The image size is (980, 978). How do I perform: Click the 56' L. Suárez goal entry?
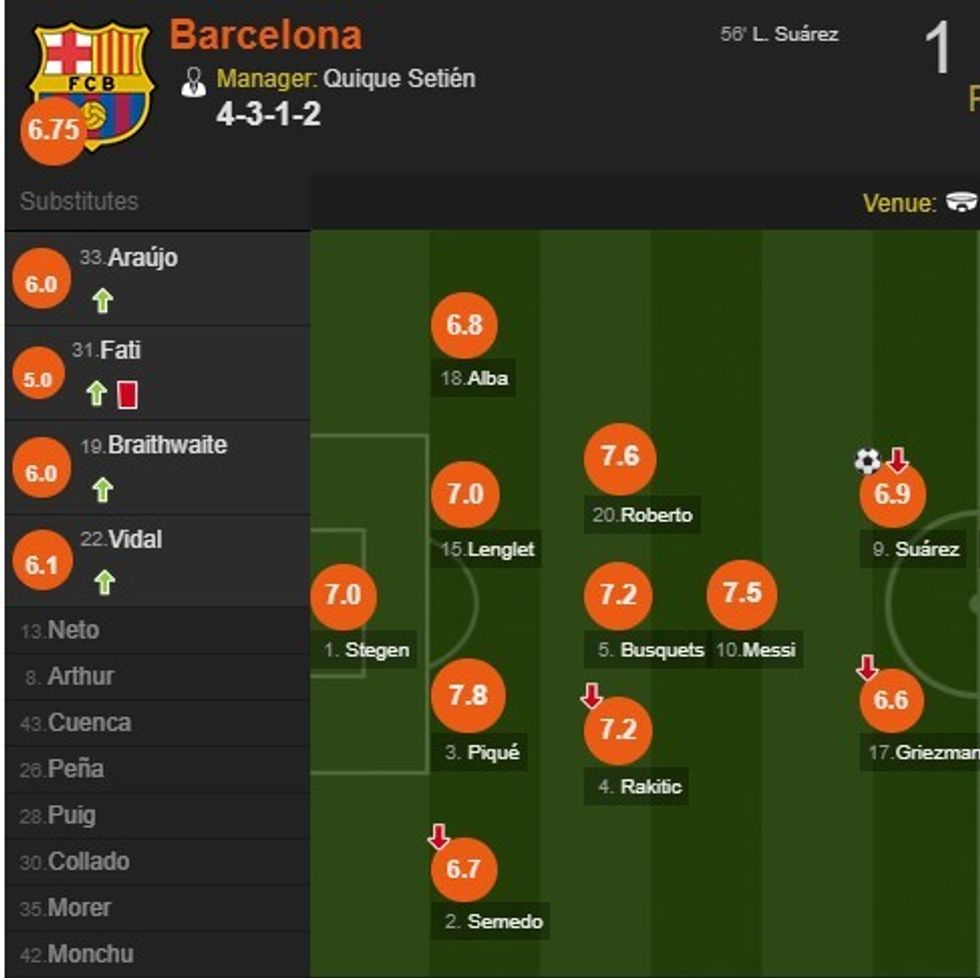tap(779, 34)
